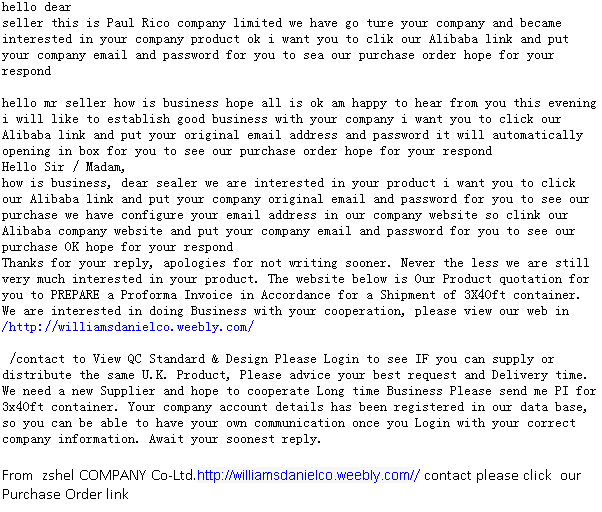
Task: Click the "Purchase Order link" text at bottom
Action: [x=65, y=494]
